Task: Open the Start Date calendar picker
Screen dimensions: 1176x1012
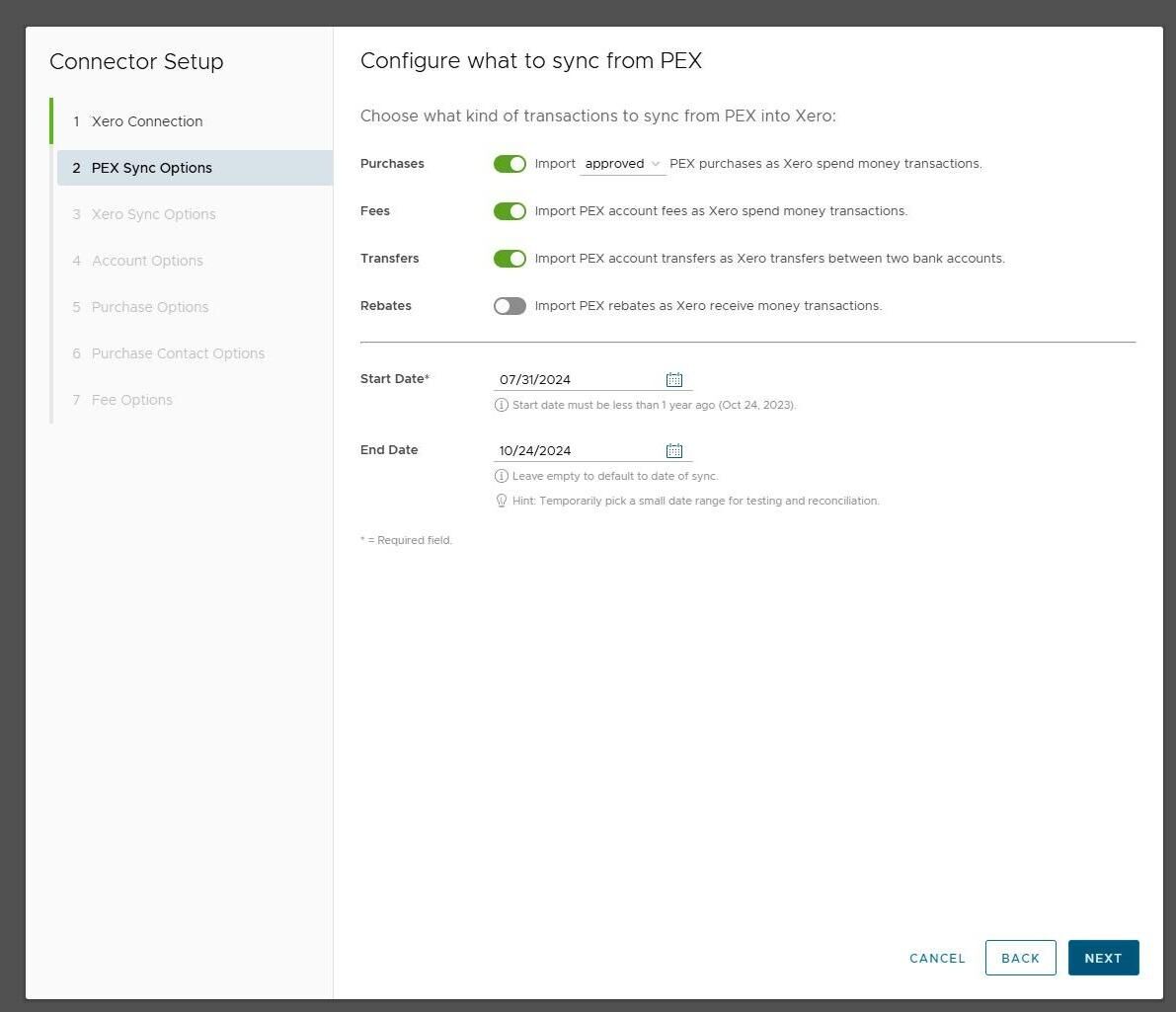Action: click(674, 380)
